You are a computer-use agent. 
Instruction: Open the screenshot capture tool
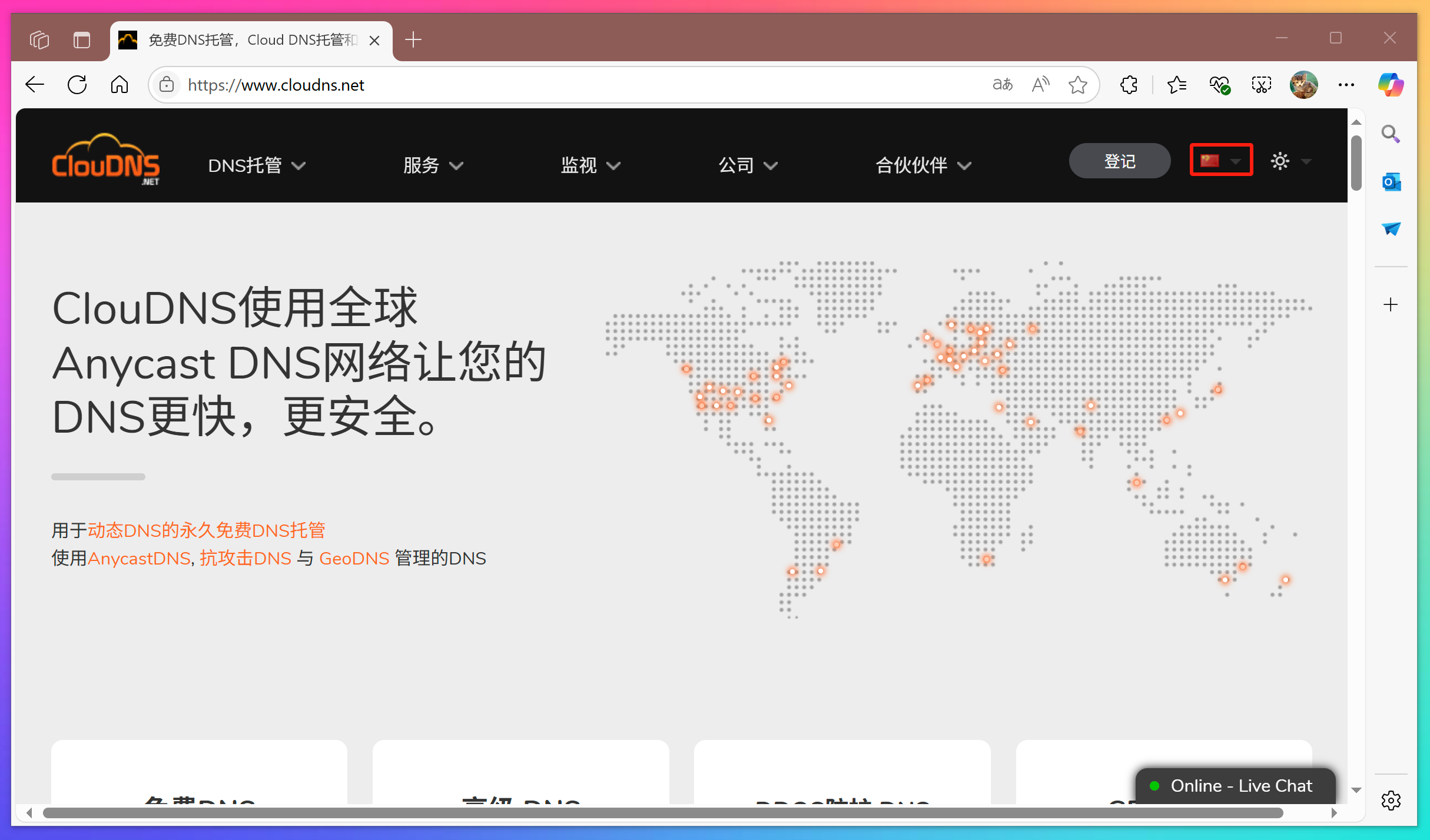[1260, 84]
